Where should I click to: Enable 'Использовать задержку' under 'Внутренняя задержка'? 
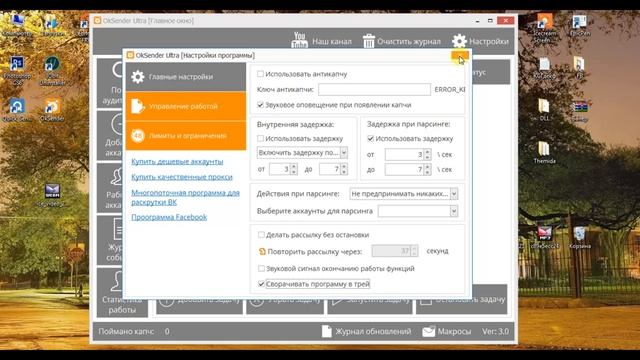[260, 138]
